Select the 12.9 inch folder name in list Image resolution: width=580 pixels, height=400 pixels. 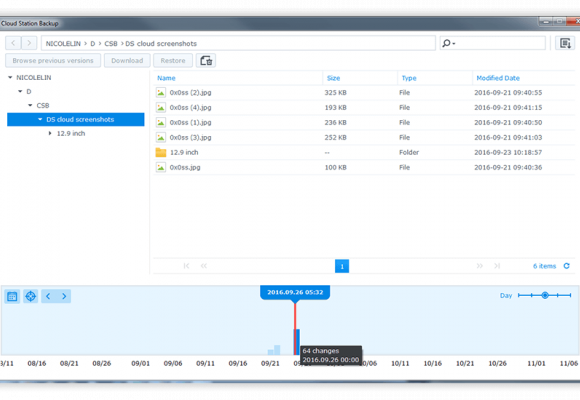[184, 152]
